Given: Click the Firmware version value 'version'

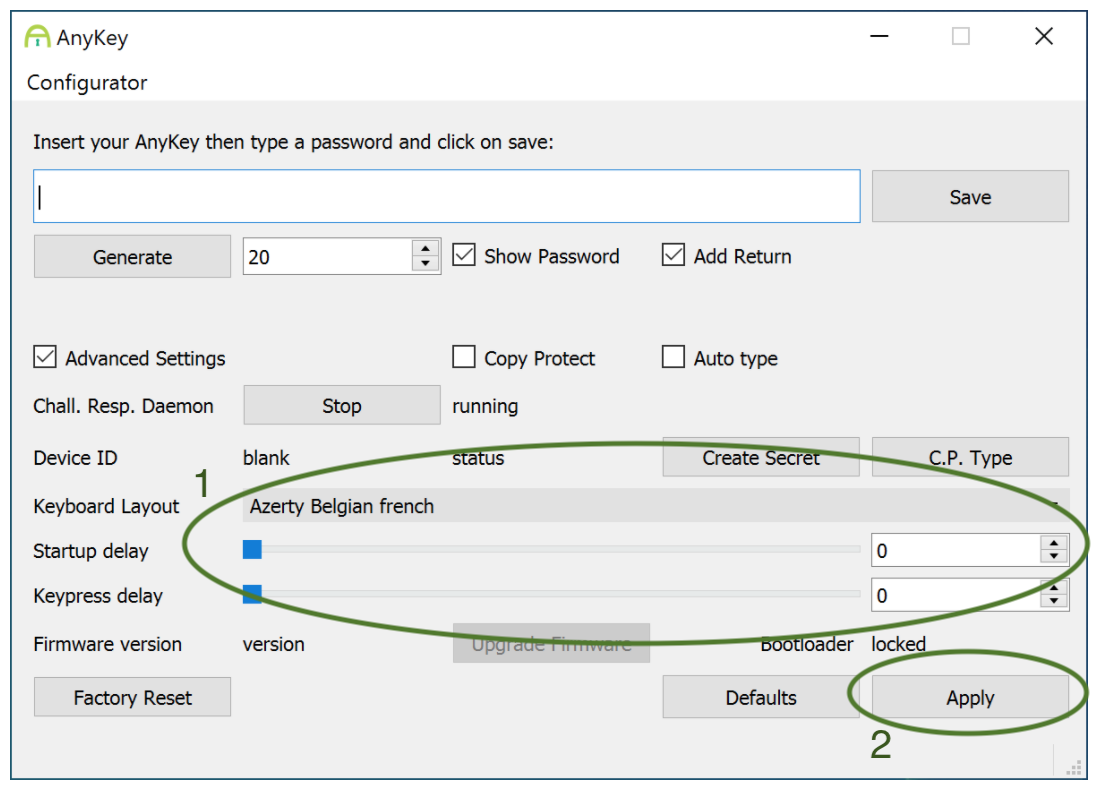Looking at the screenshot, I should (x=274, y=644).
